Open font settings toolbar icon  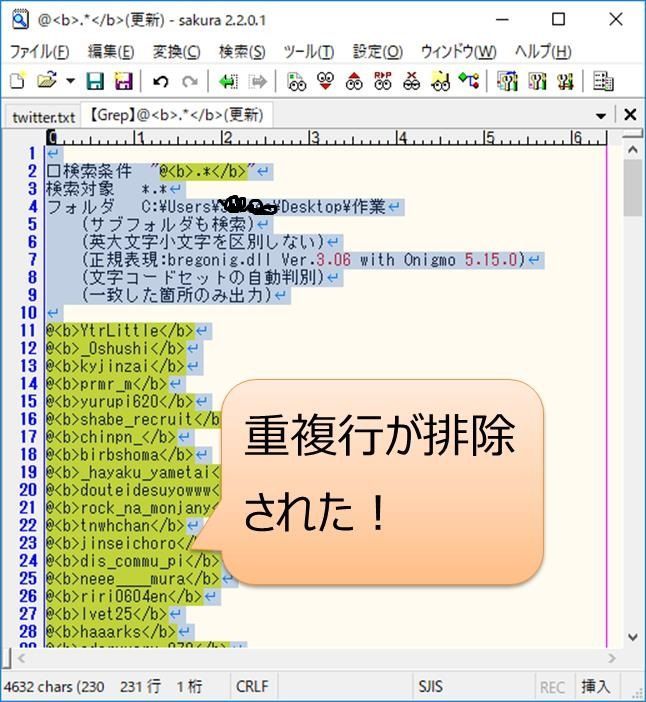pos(565,81)
